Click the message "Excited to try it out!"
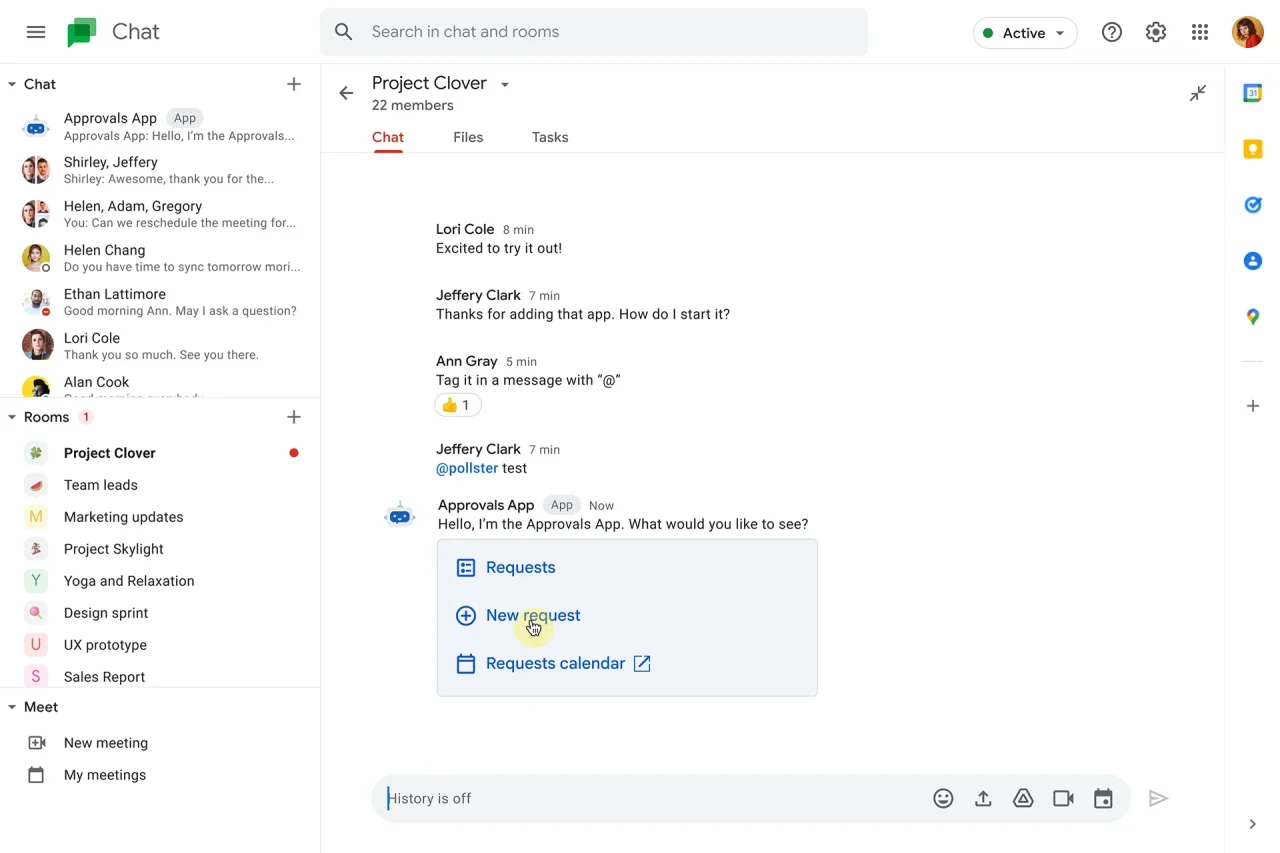The width and height of the screenshot is (1280, 853). click(499, 248)
